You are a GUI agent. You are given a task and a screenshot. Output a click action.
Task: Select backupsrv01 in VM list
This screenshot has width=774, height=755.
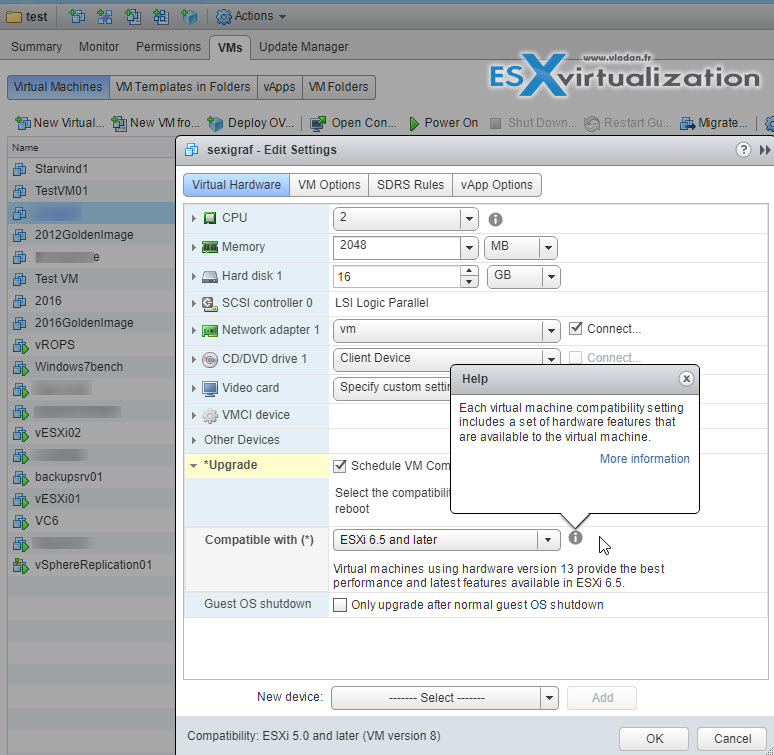[91, 478]
